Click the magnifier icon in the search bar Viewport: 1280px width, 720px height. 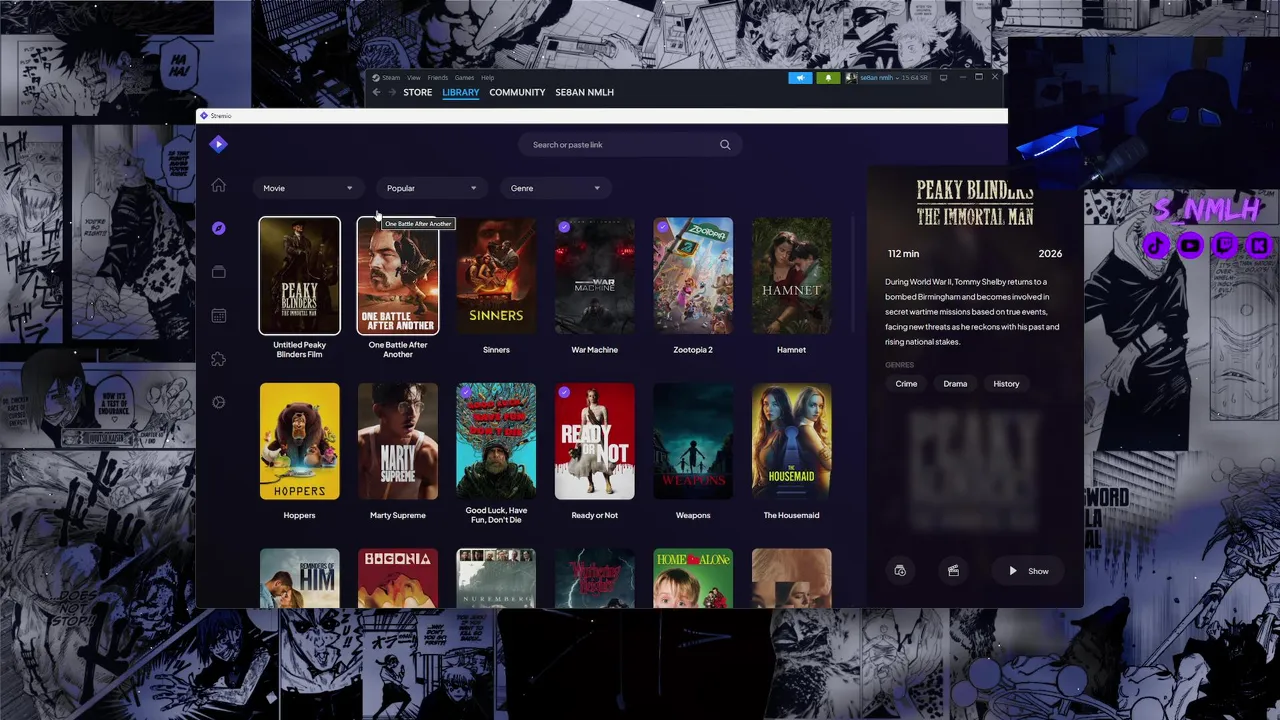point(725,145)
